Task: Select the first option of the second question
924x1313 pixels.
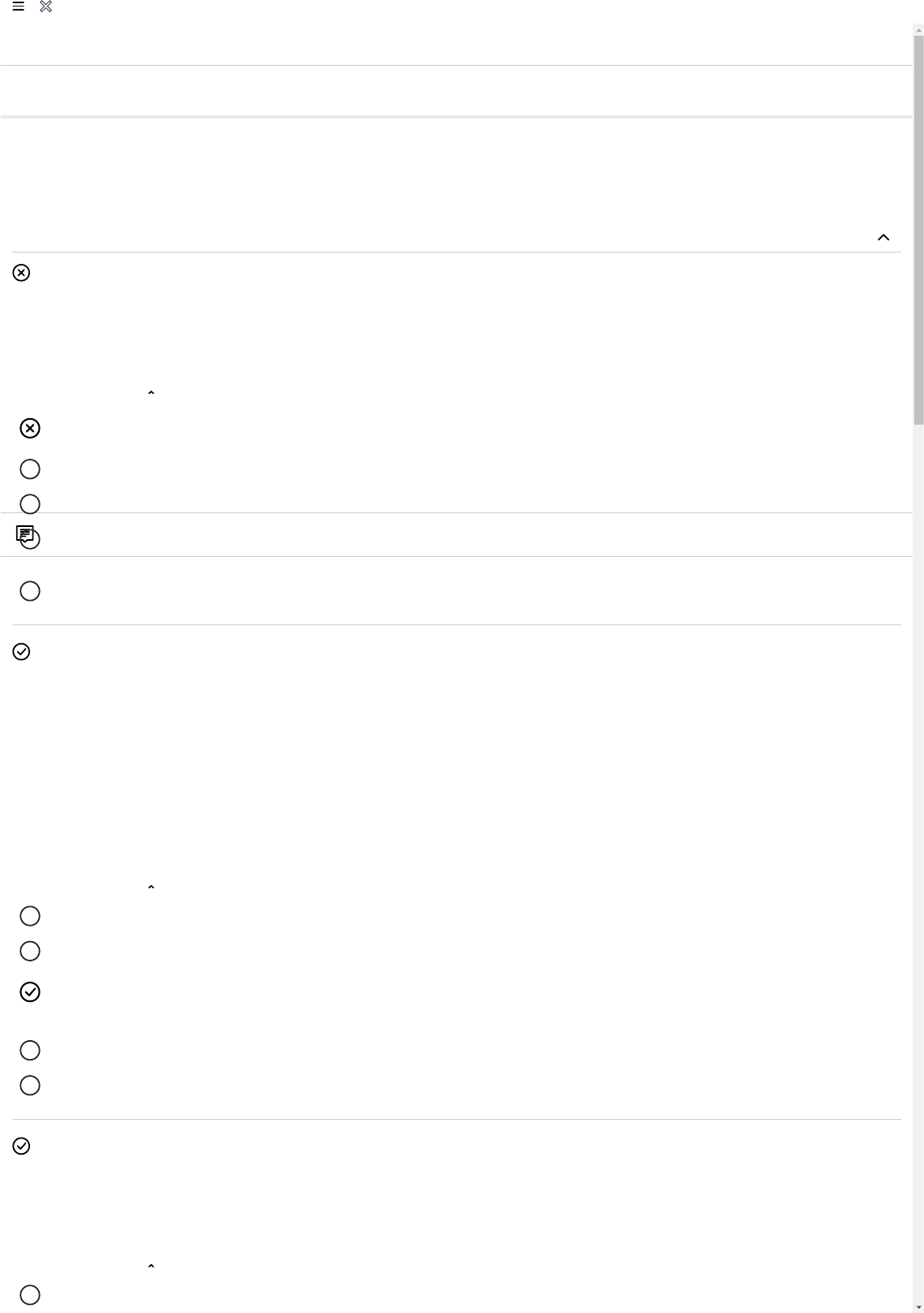Action: tap(30, 917)
